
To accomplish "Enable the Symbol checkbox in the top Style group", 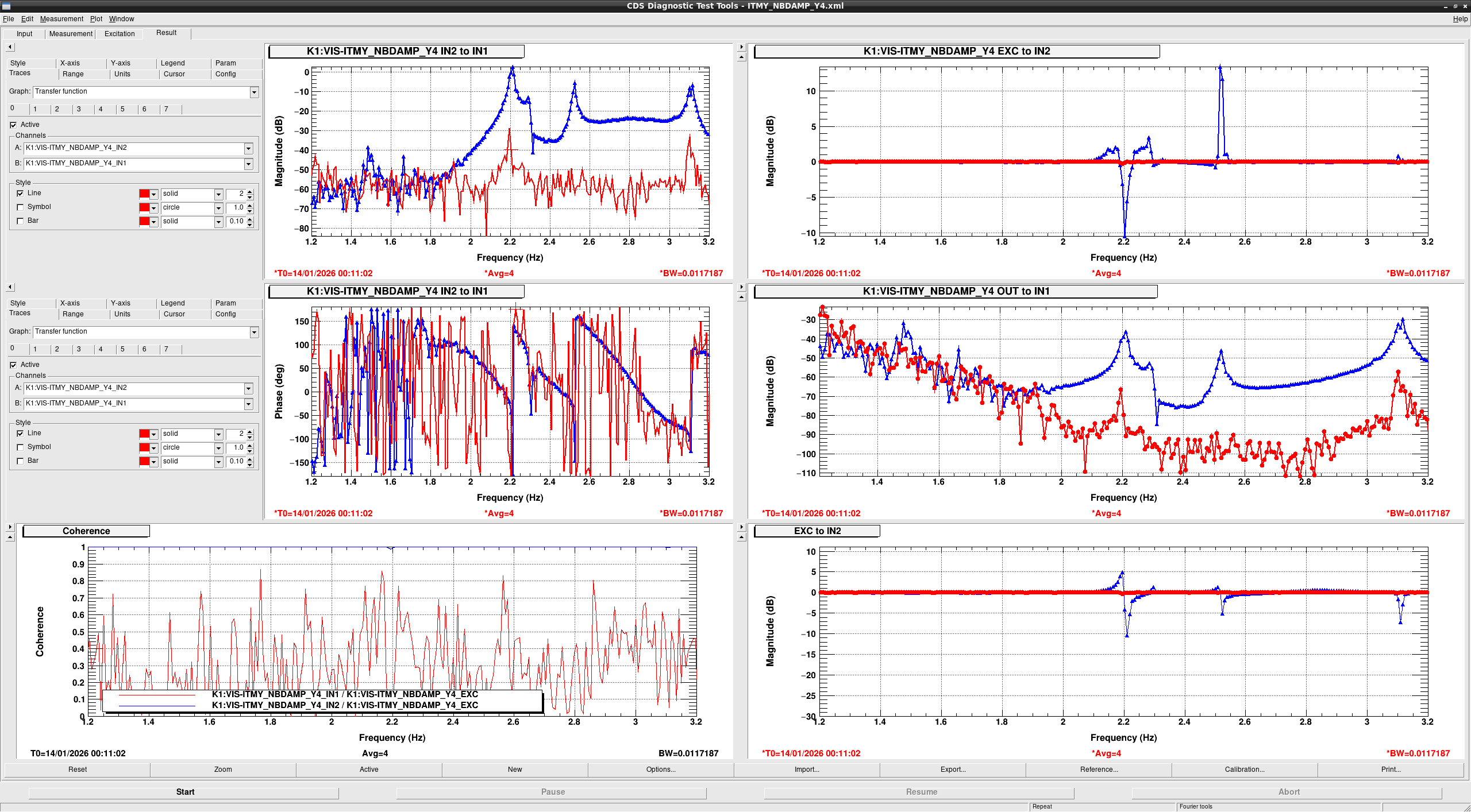I will click(21, 207).
